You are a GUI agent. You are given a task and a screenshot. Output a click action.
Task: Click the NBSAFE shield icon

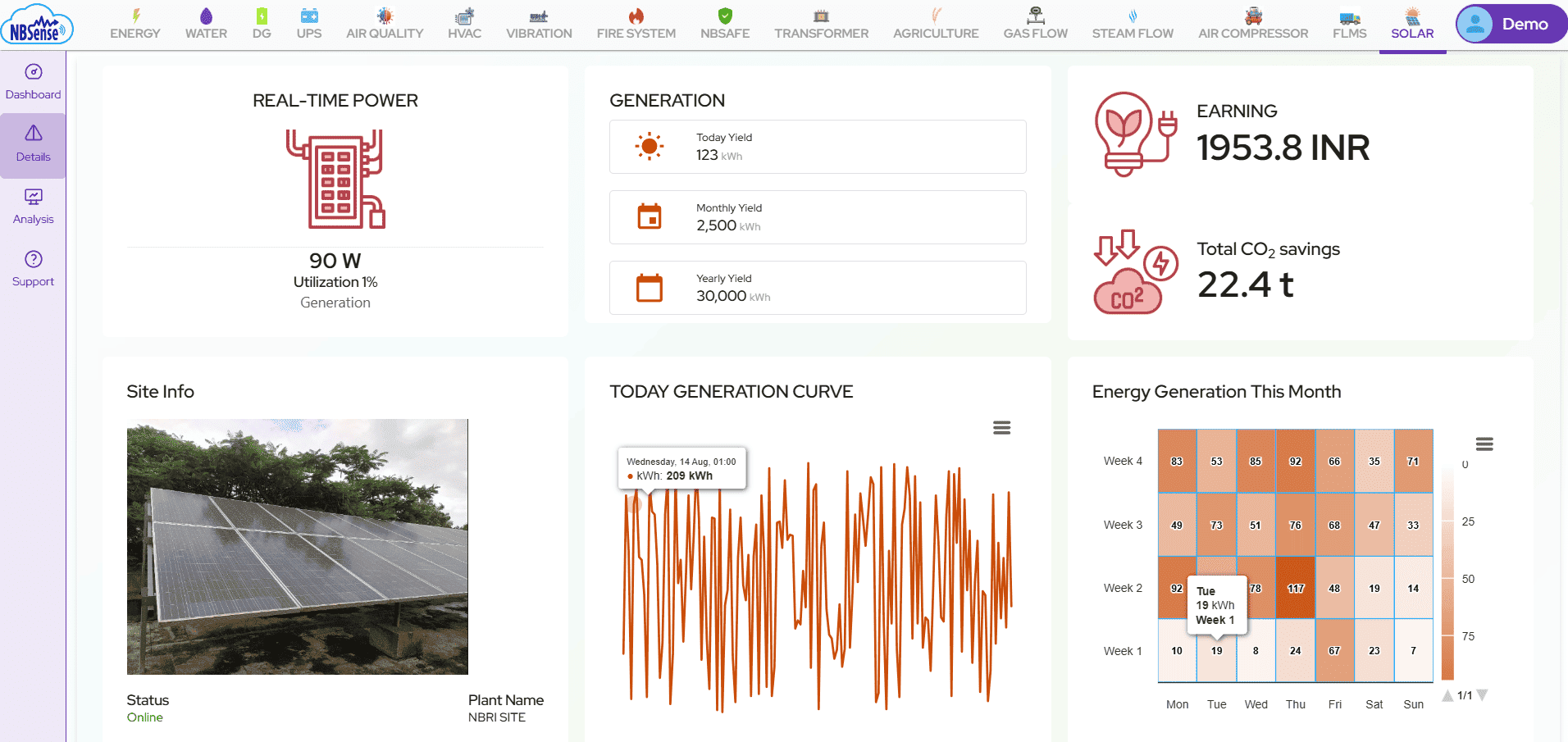725,16
